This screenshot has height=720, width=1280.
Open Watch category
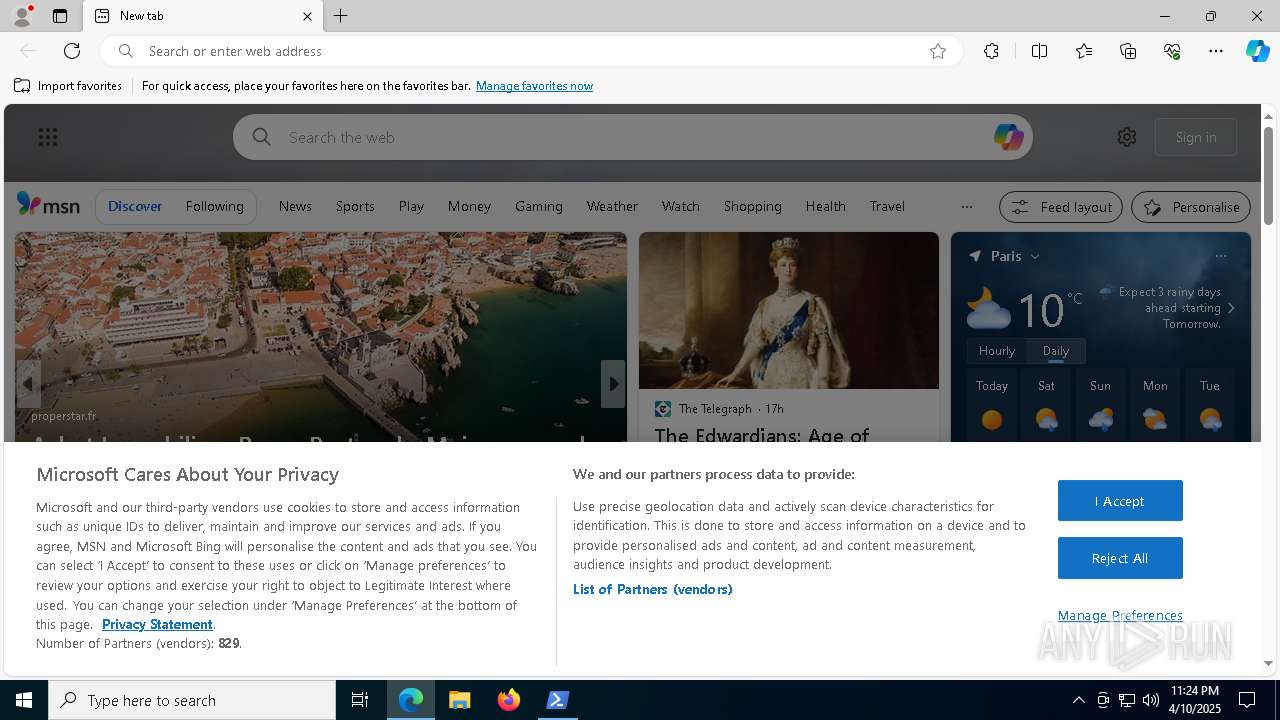coord(680,206)
